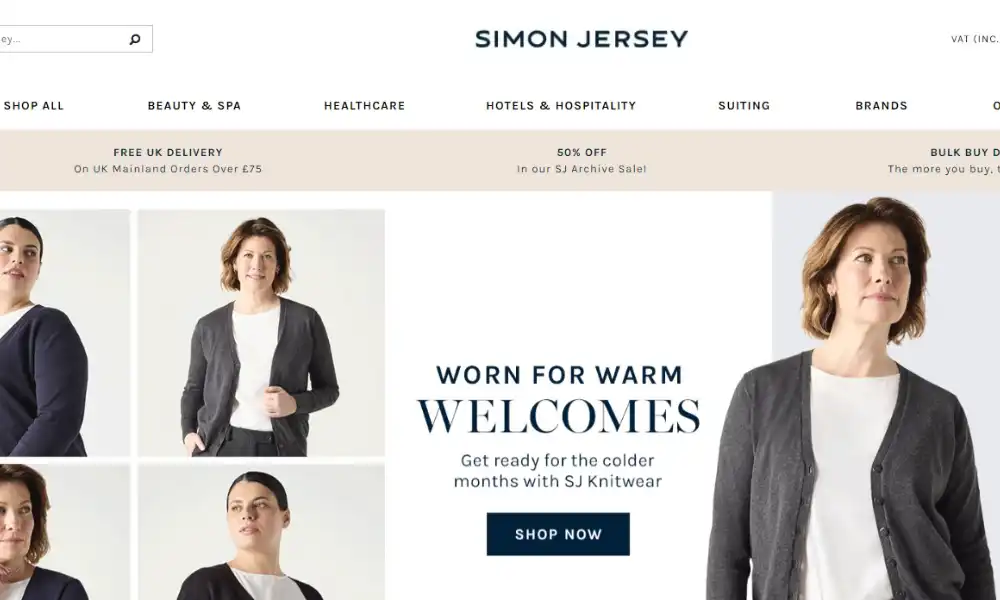
Task: Open the Free UK Delivery promo
Action: 168,161
